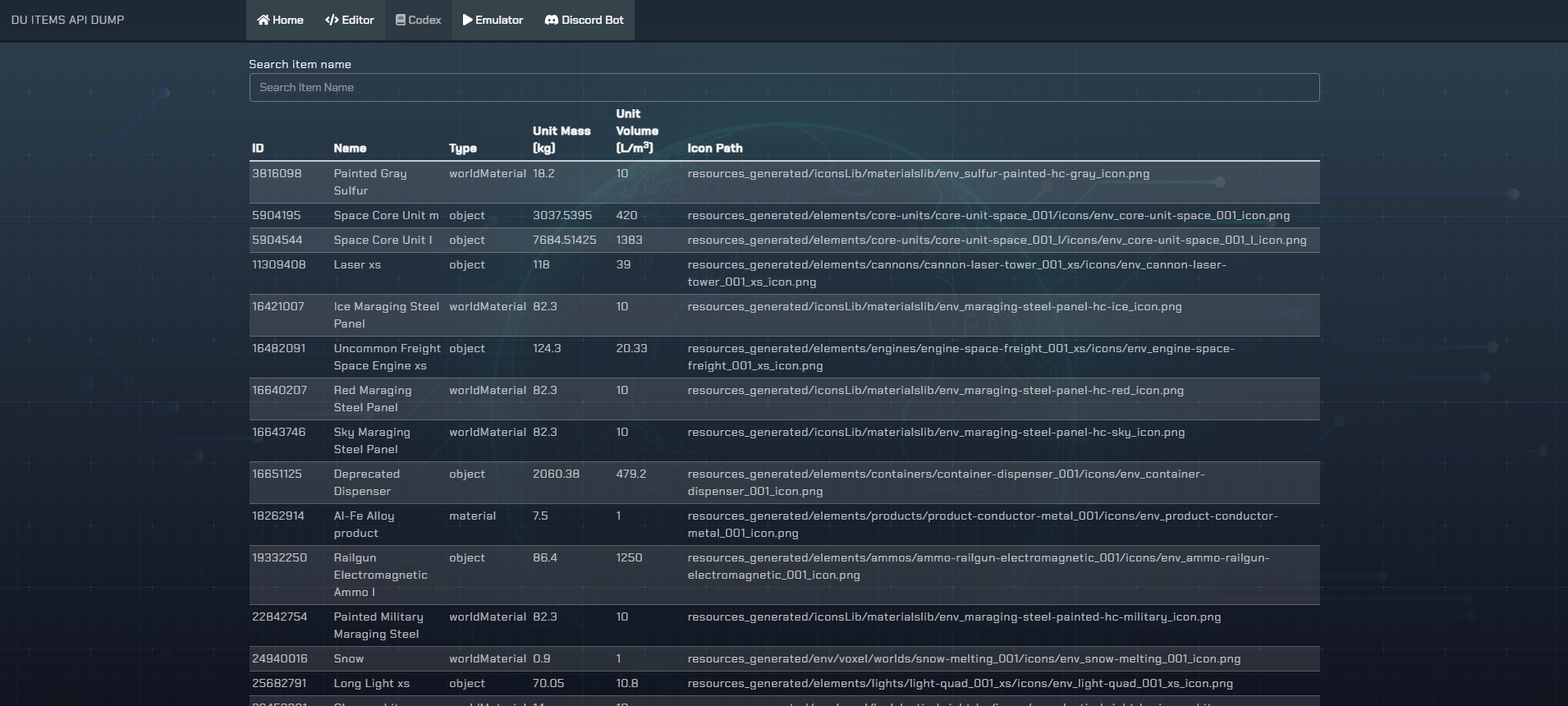The image size is (1568, 706).
Task: Select the Snow item name
Action: point(348,658)
